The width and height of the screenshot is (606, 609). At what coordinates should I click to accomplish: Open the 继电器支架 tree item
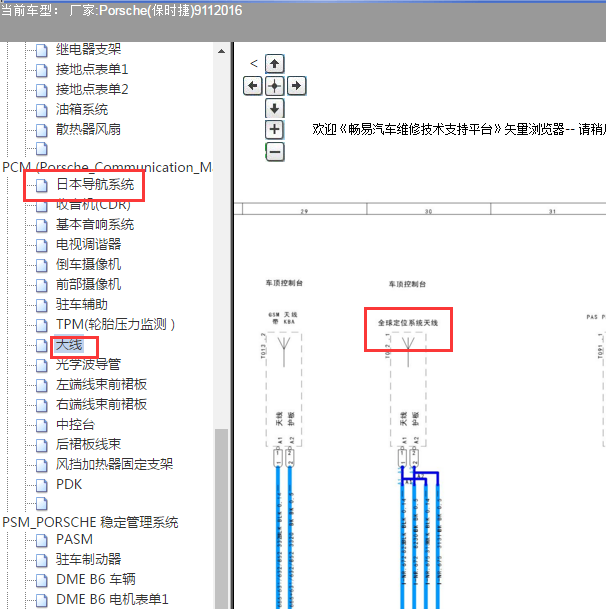88,49
